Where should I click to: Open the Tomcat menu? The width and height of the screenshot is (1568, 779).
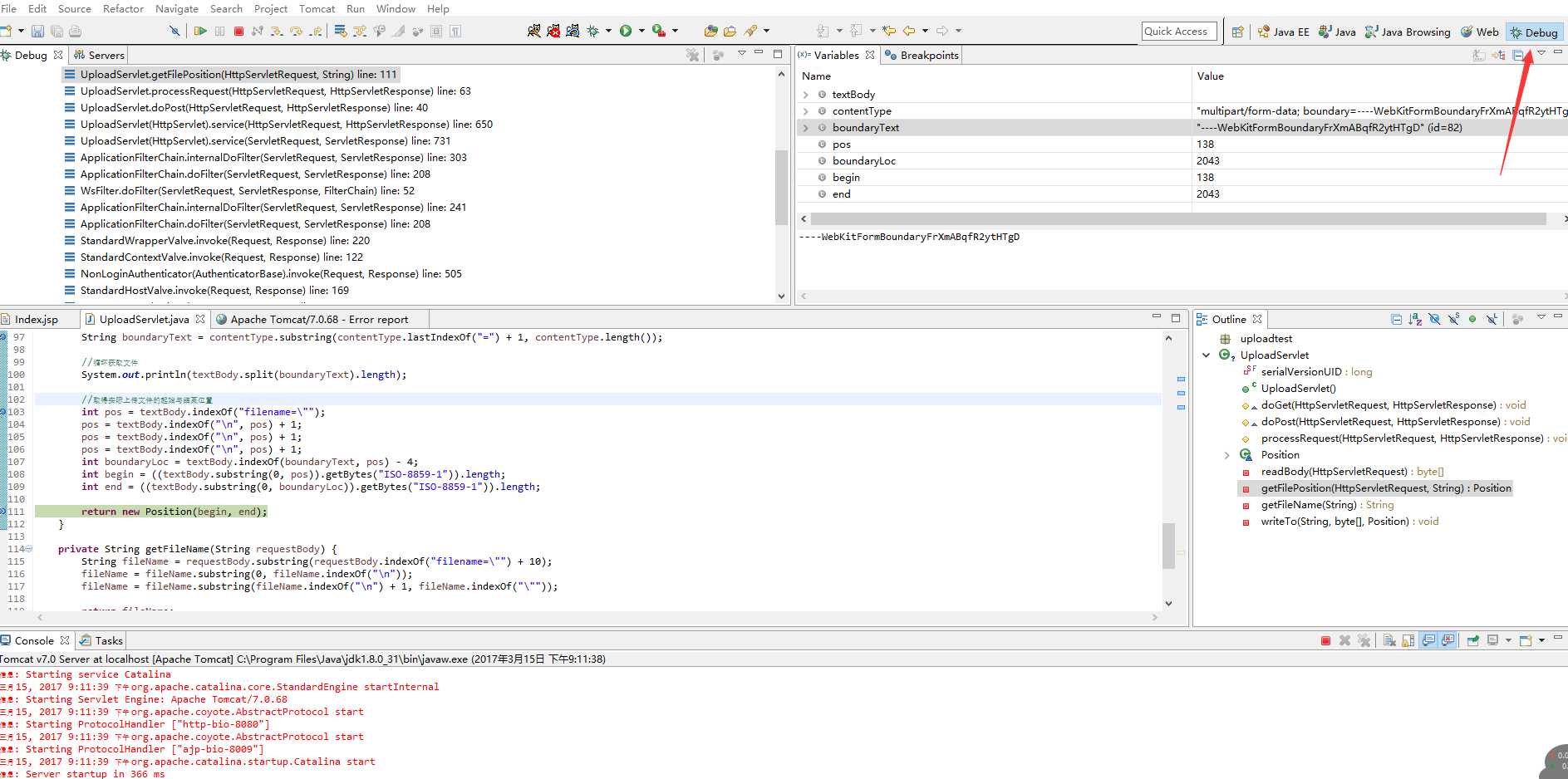pos(317,8)
